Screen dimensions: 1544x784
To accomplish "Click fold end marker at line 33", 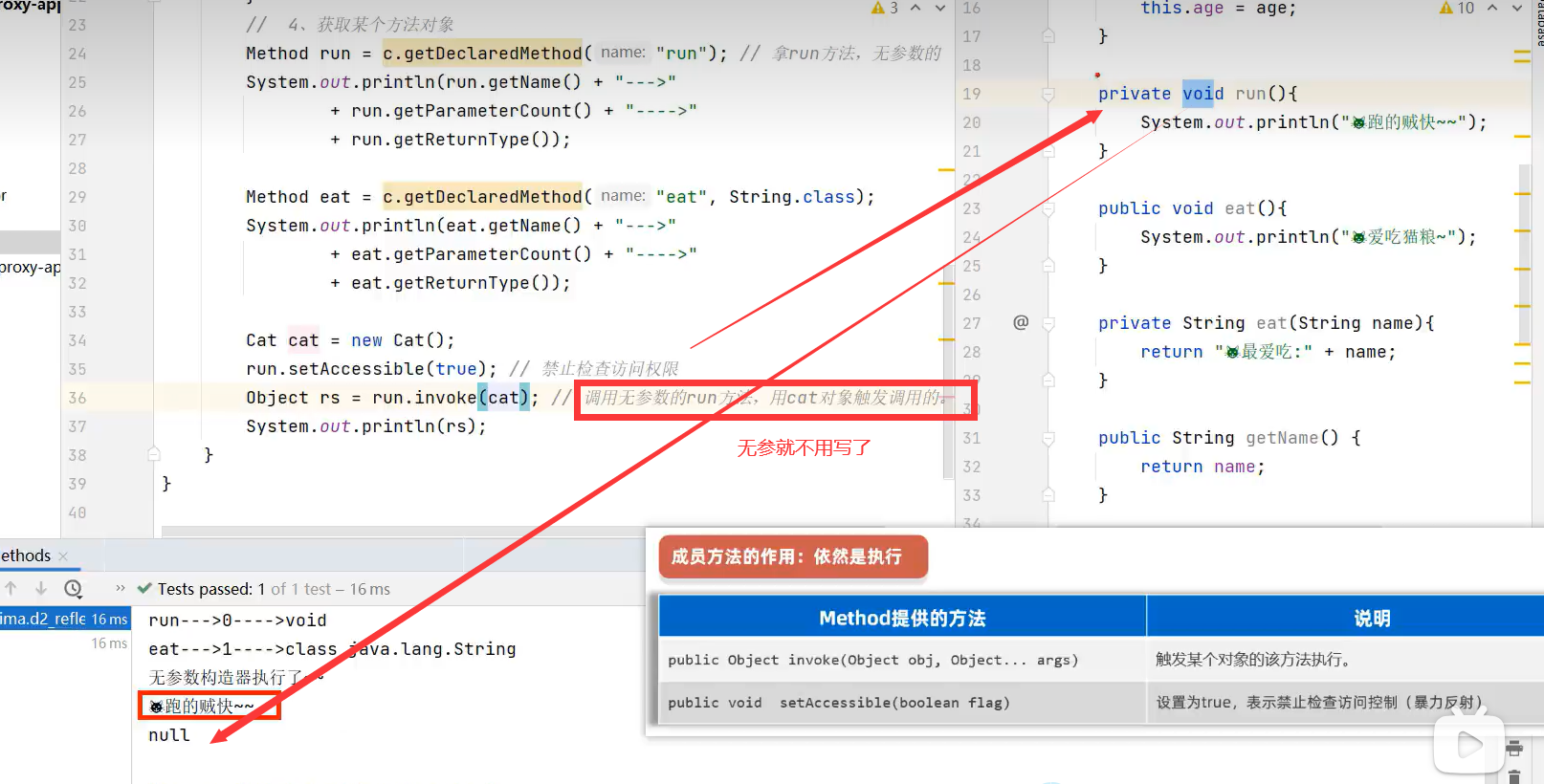I will tap(1048, 495).
